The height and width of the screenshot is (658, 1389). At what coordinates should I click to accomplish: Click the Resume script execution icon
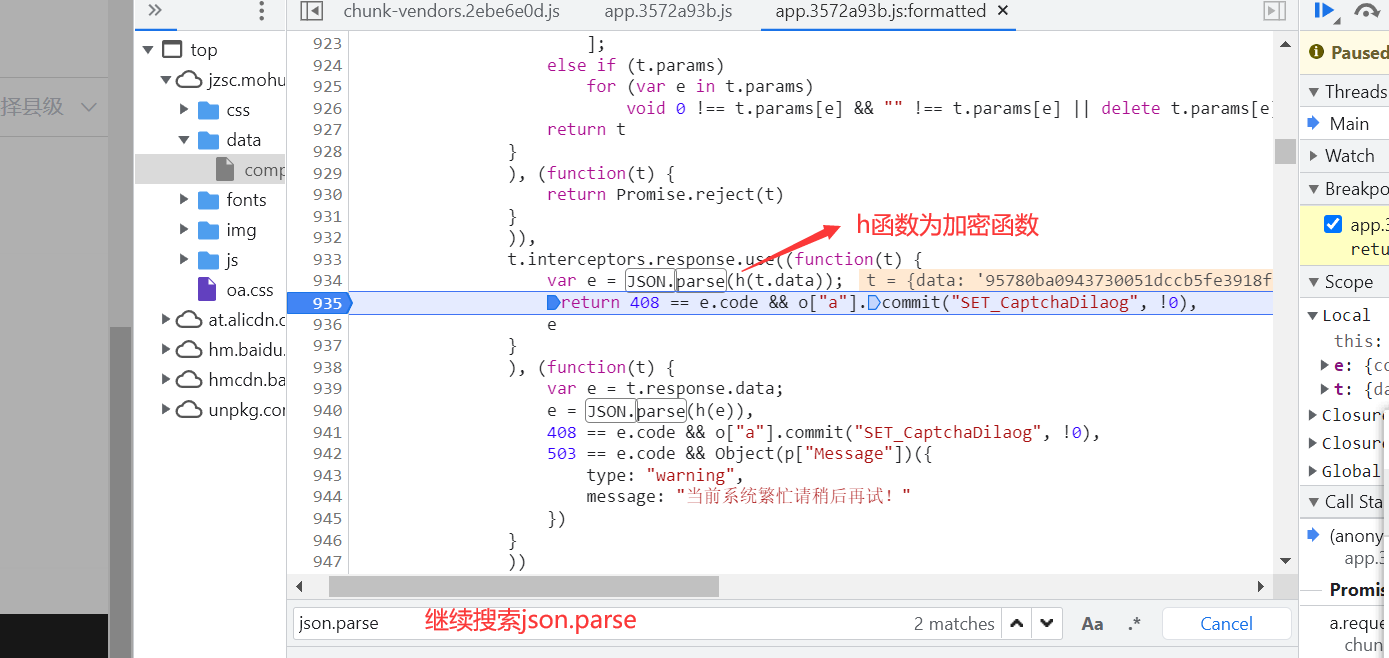point(1322,12)
